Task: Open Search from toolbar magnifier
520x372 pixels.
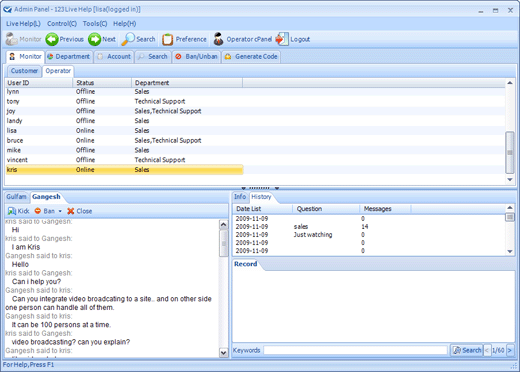Action: pyautogui.click(x=128, y=39)
